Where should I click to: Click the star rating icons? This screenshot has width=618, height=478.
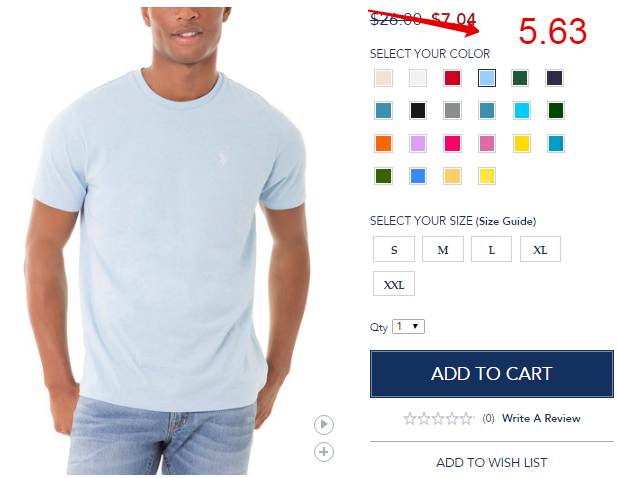point(438,418)
